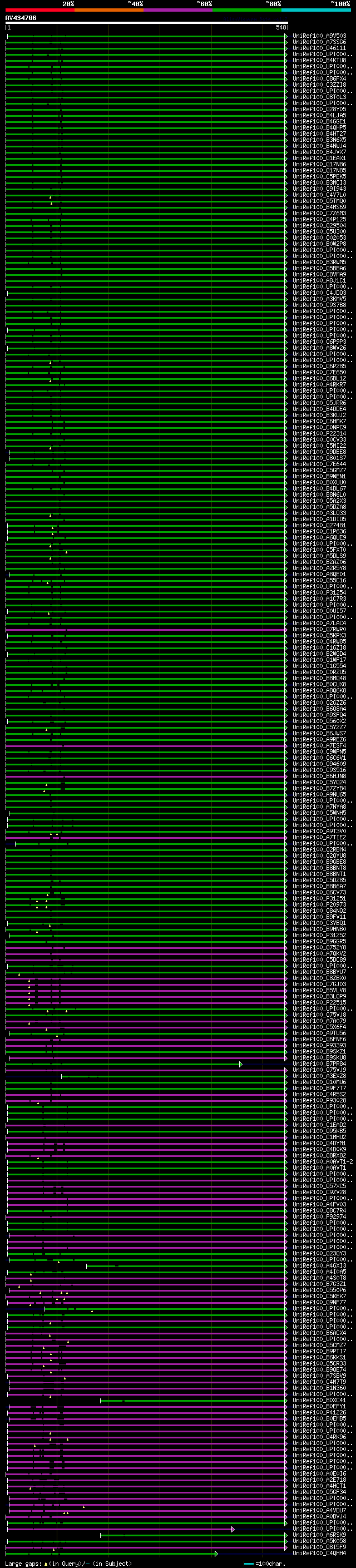
Task: Select hit label UniRef100_Q9I943
Action: 319,189
